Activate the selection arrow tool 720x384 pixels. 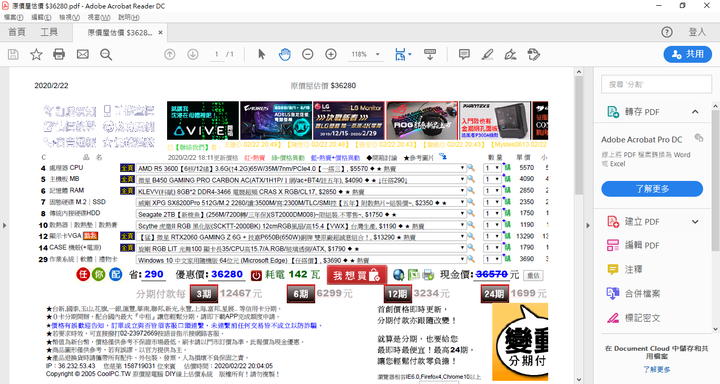[x=262, y=54]
